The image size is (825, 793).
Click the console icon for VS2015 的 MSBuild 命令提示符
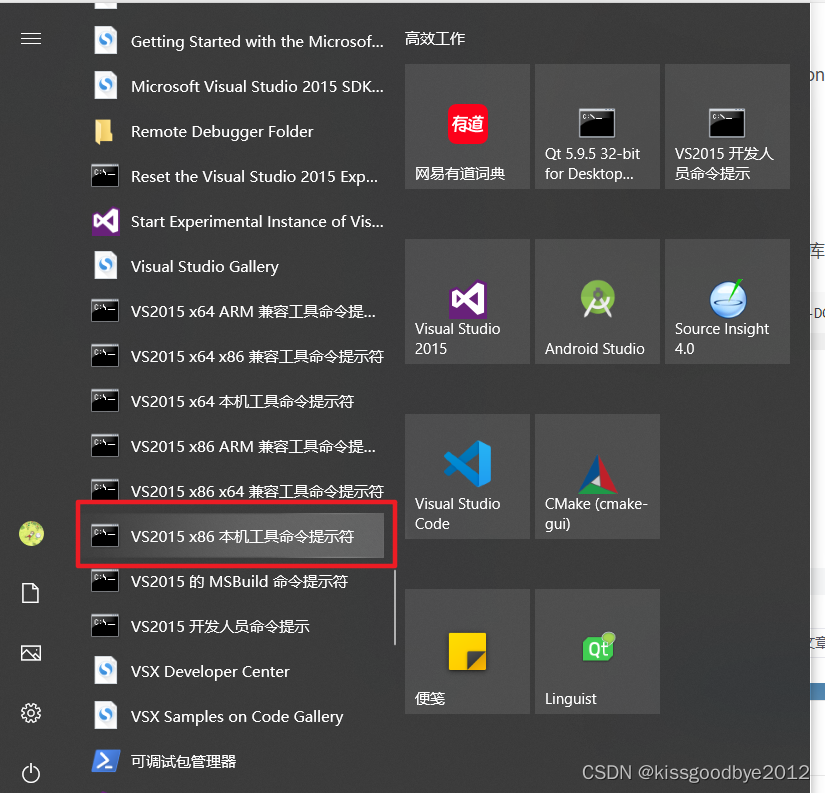[x=105, y=581]
